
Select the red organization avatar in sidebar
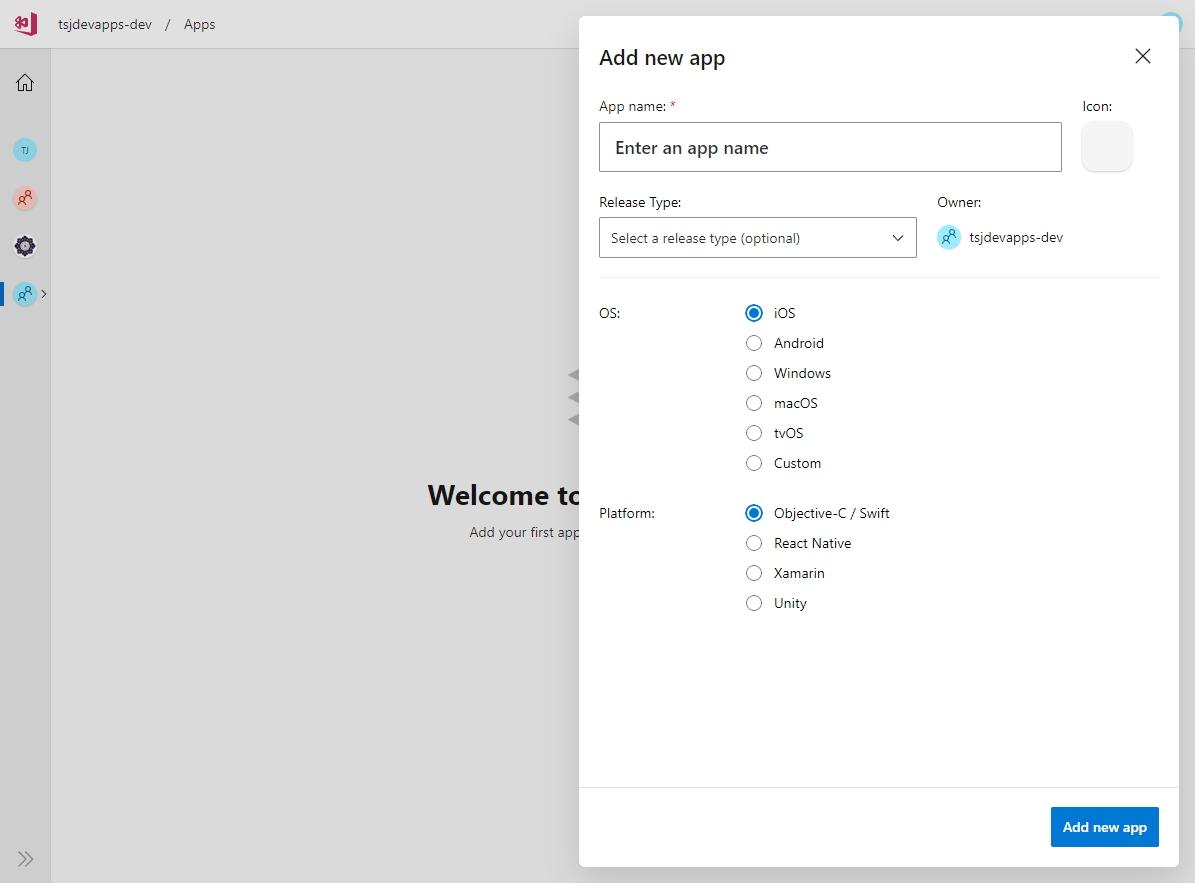coord(25,198)
